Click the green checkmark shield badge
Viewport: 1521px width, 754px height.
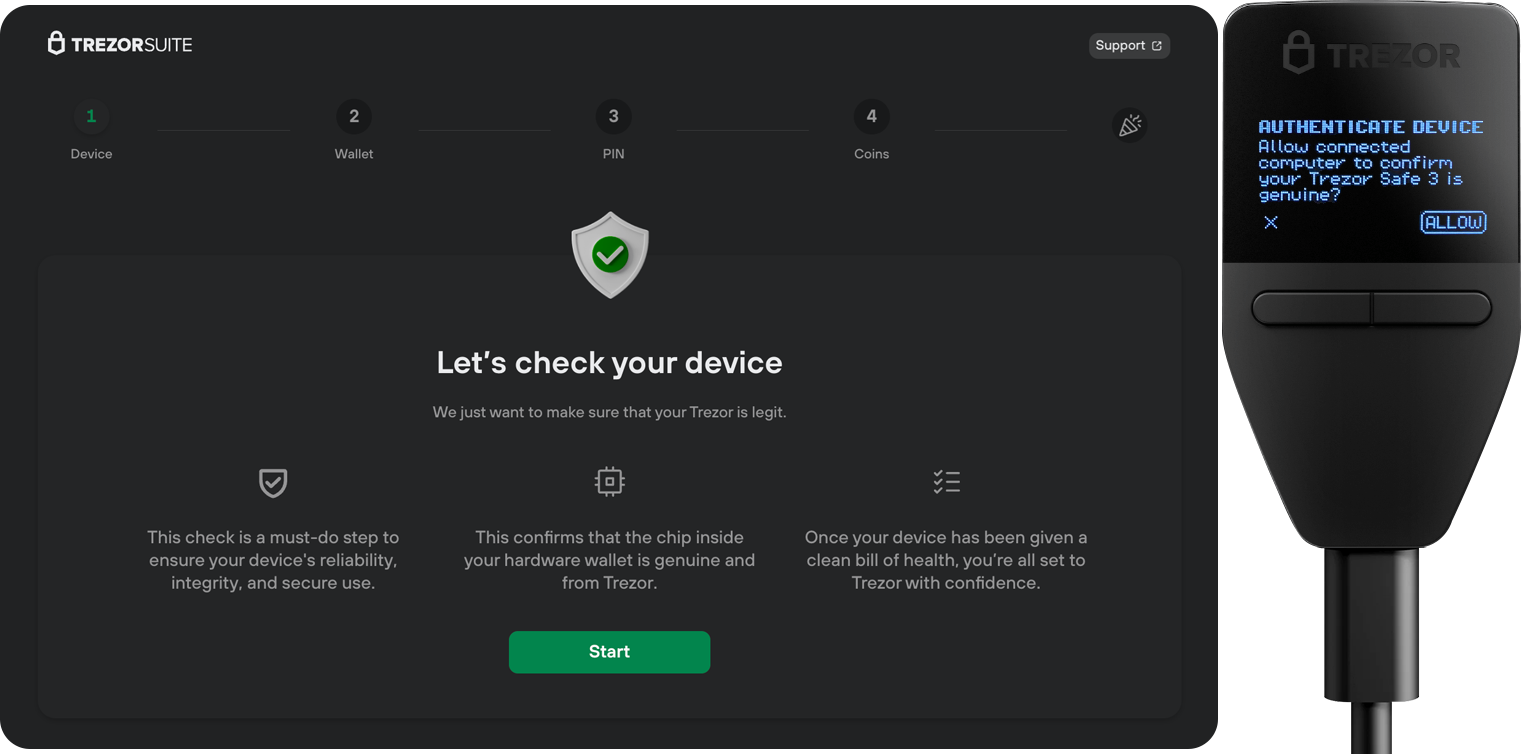(610, 254)
